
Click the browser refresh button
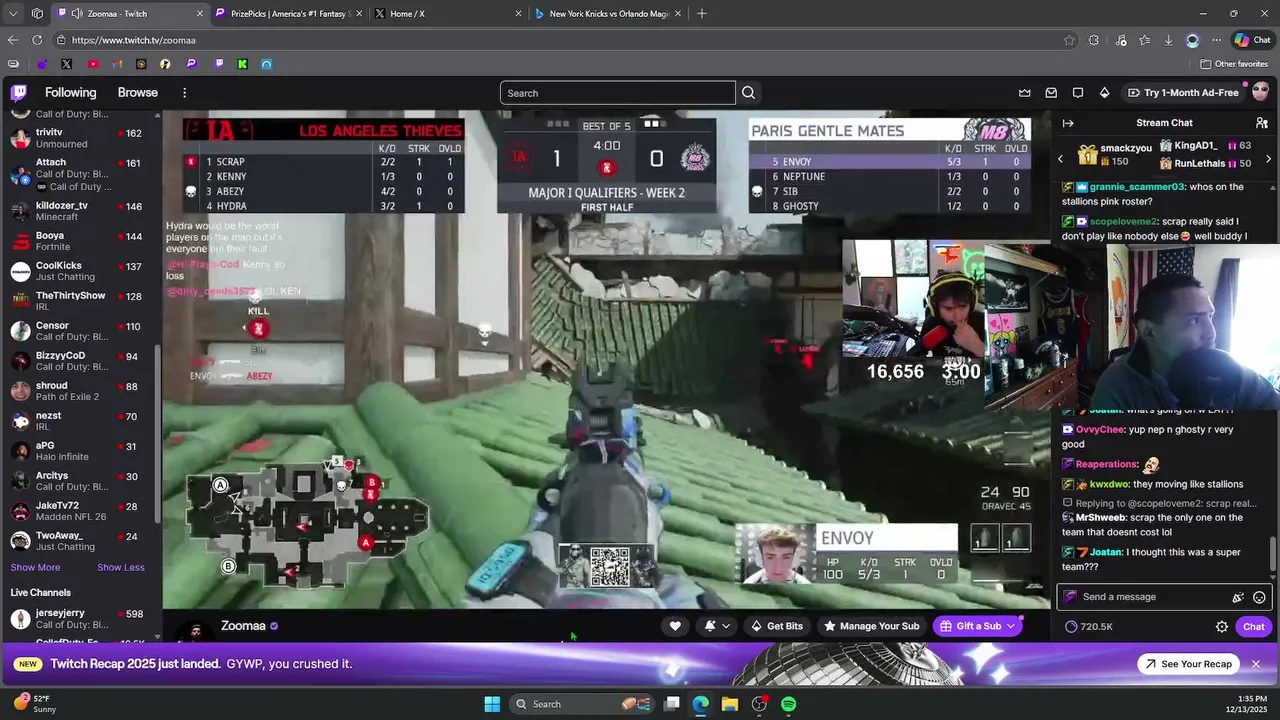pyautogui.click(x=37, y=40)
